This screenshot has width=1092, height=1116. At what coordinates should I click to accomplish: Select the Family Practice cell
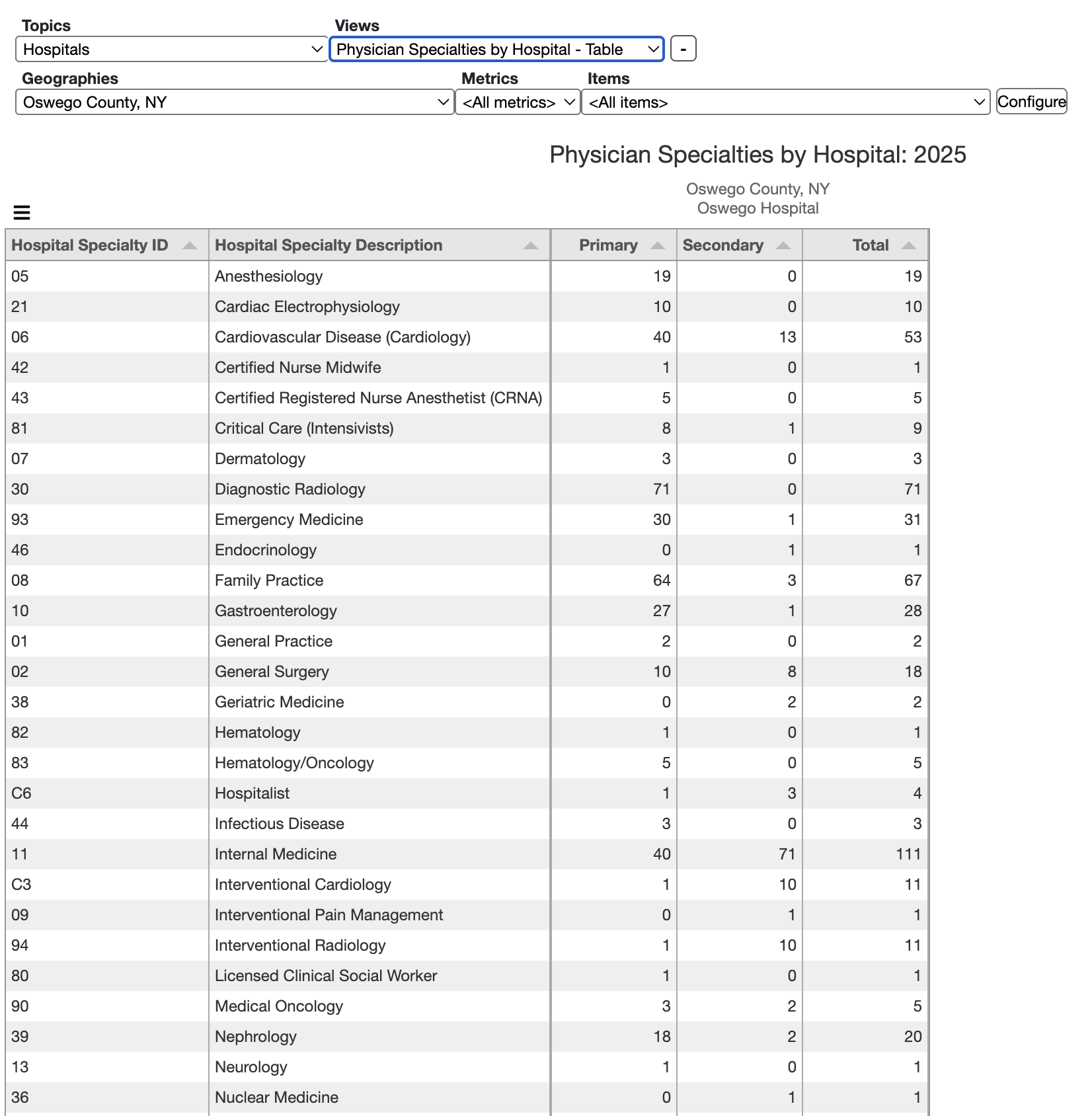point(269,580)
